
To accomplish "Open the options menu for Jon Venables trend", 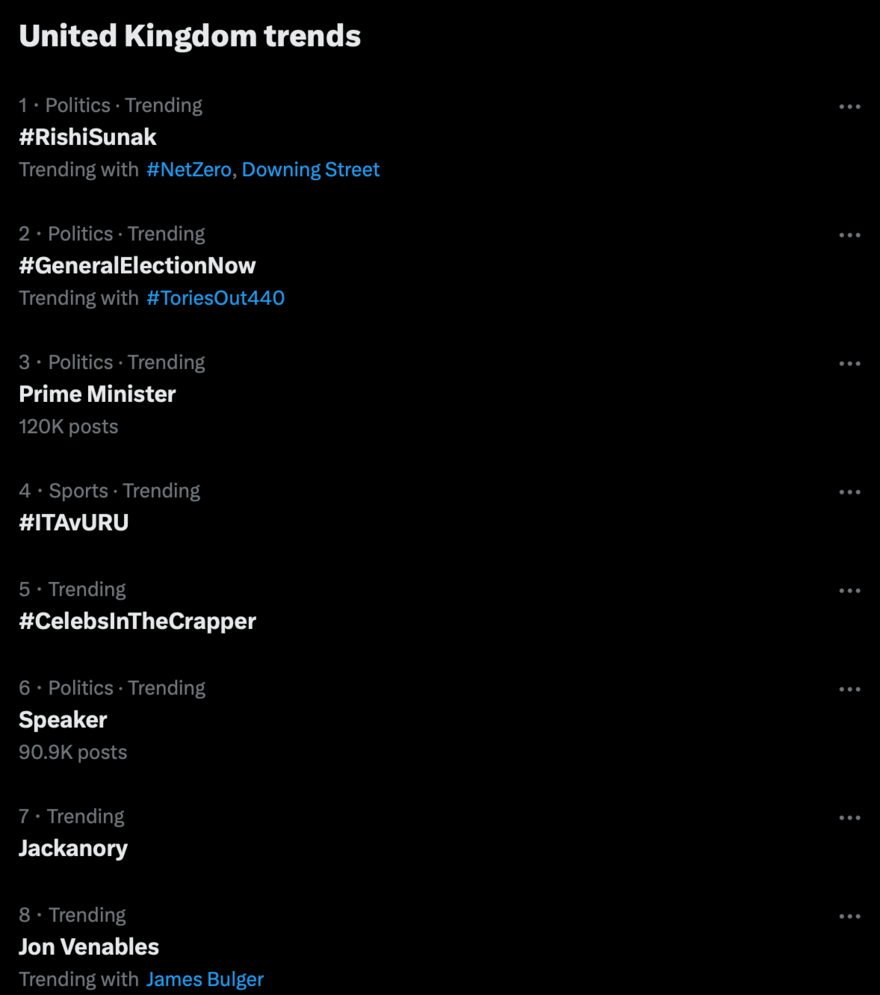I will tap(849, 915).
